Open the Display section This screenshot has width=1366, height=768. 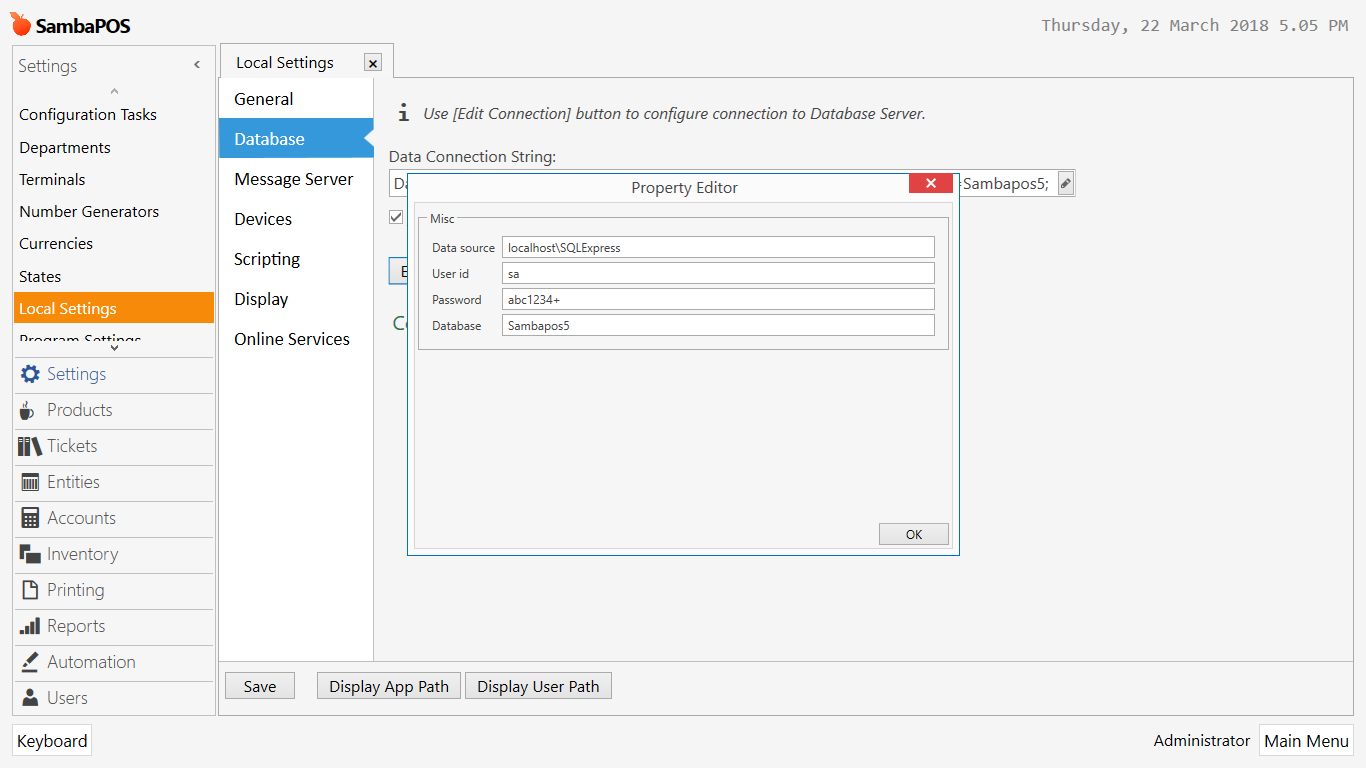pos(296,299)
